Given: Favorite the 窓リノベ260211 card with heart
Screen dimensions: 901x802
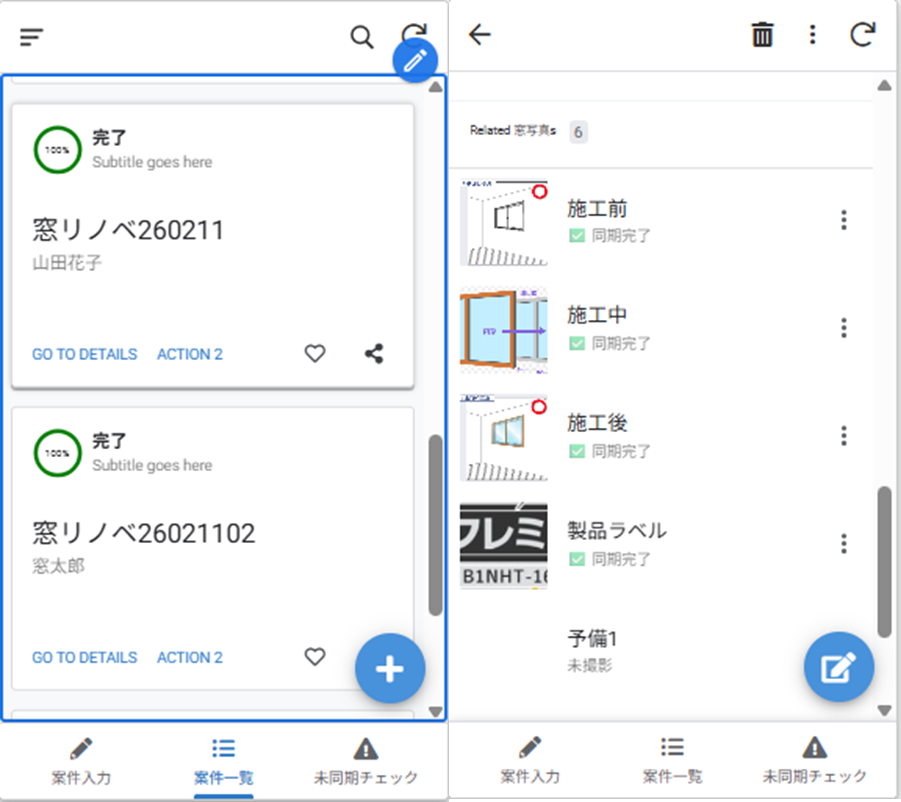Looking at the screenshot, I should tap(315, 353).
